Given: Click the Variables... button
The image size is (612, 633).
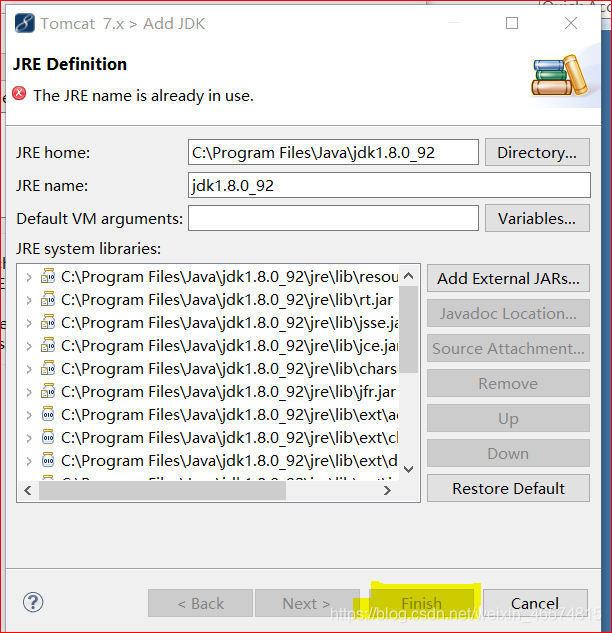Looking at the screenshot, I should pos(537,218).
